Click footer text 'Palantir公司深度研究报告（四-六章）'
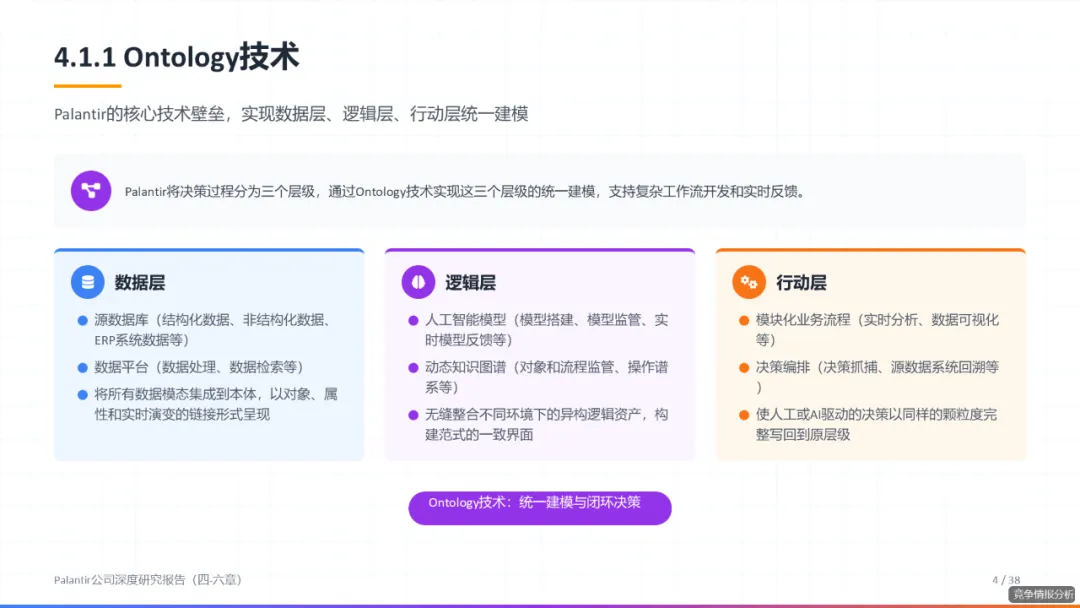This screenshot has height=608, width=1080. point(148,580)
